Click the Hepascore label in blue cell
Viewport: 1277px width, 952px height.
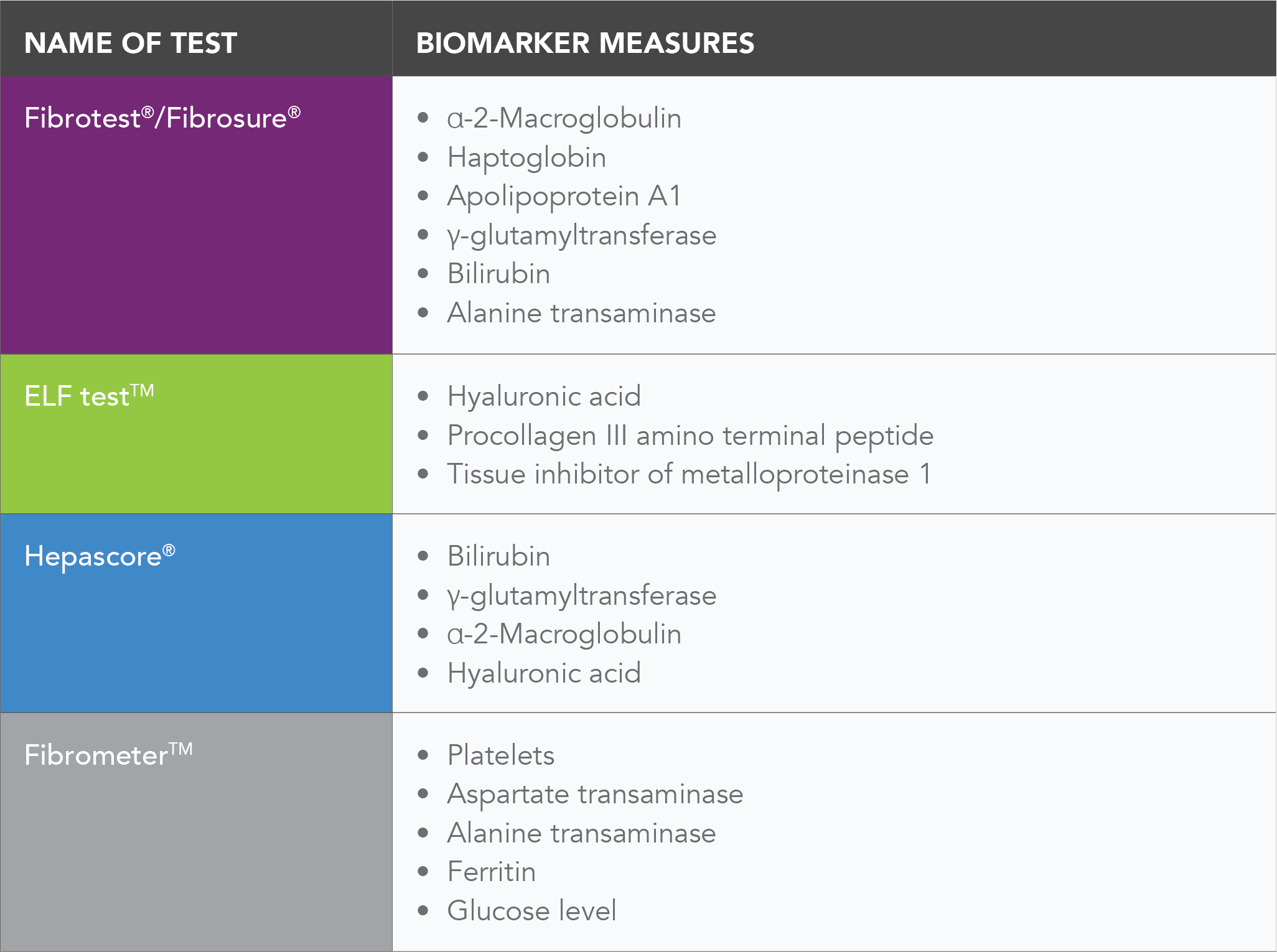click(x=100, y=556)
